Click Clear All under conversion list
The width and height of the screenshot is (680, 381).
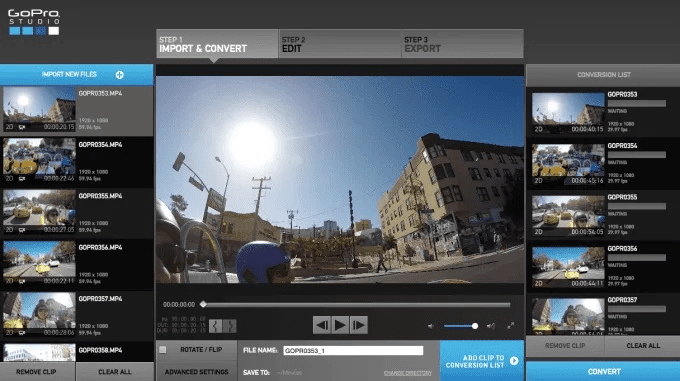(643, 345)
